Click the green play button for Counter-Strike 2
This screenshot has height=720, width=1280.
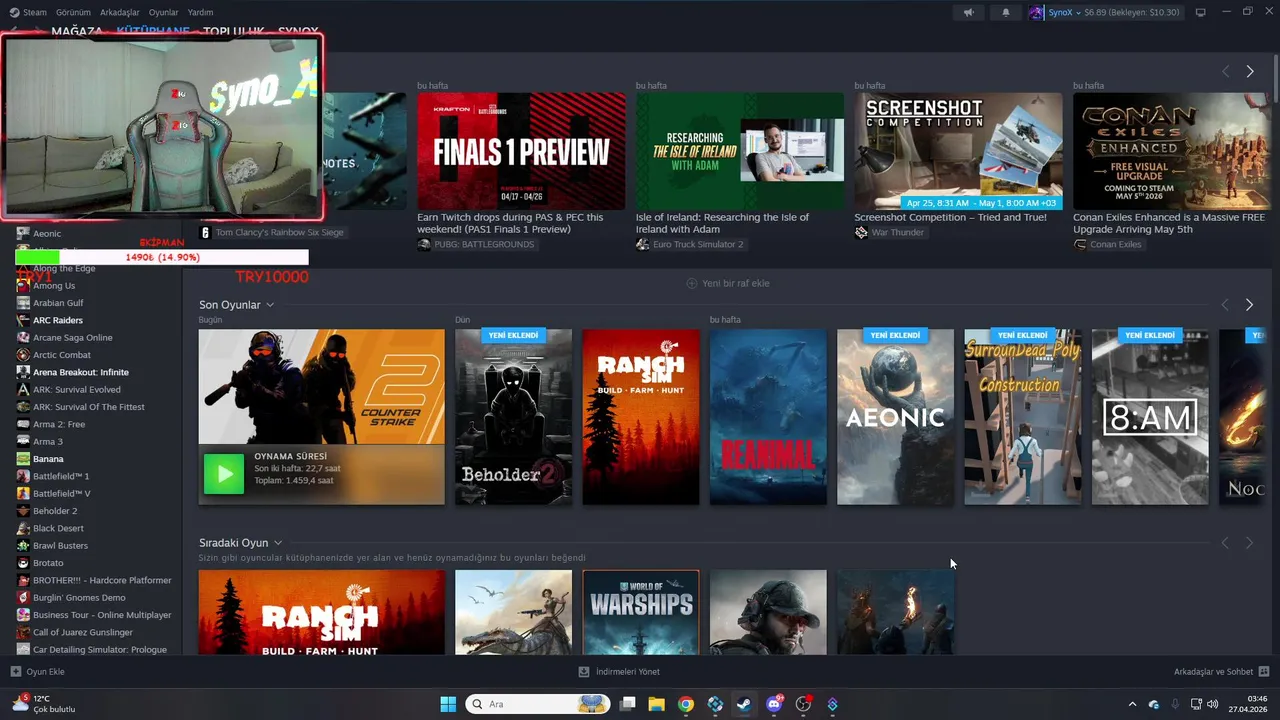[x=223, y=474]
